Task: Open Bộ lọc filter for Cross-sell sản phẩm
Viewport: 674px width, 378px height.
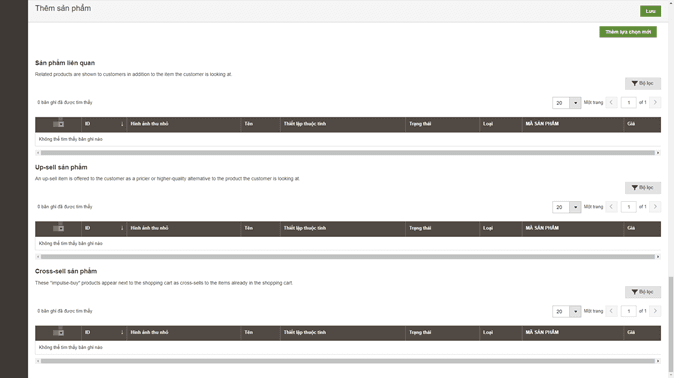Action: coord(643,292)
